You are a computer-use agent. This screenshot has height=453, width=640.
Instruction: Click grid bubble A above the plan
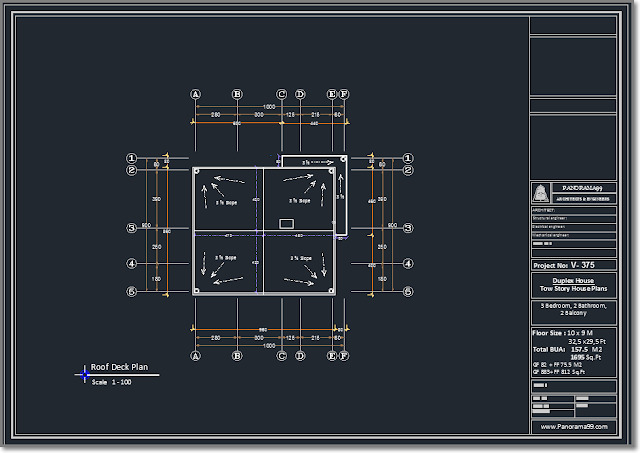click(x=196, y=94)
